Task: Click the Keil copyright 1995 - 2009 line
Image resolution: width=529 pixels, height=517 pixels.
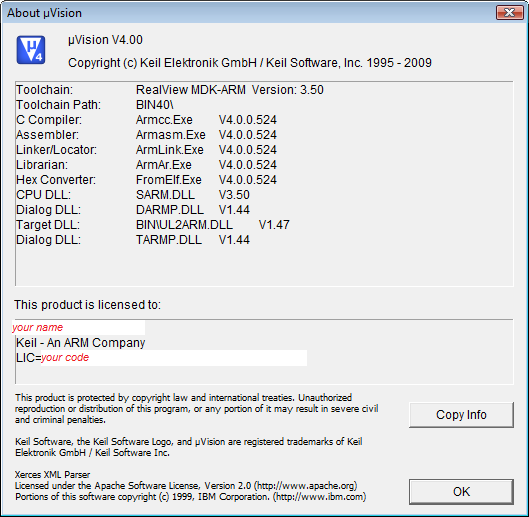Action: [250, 63]
